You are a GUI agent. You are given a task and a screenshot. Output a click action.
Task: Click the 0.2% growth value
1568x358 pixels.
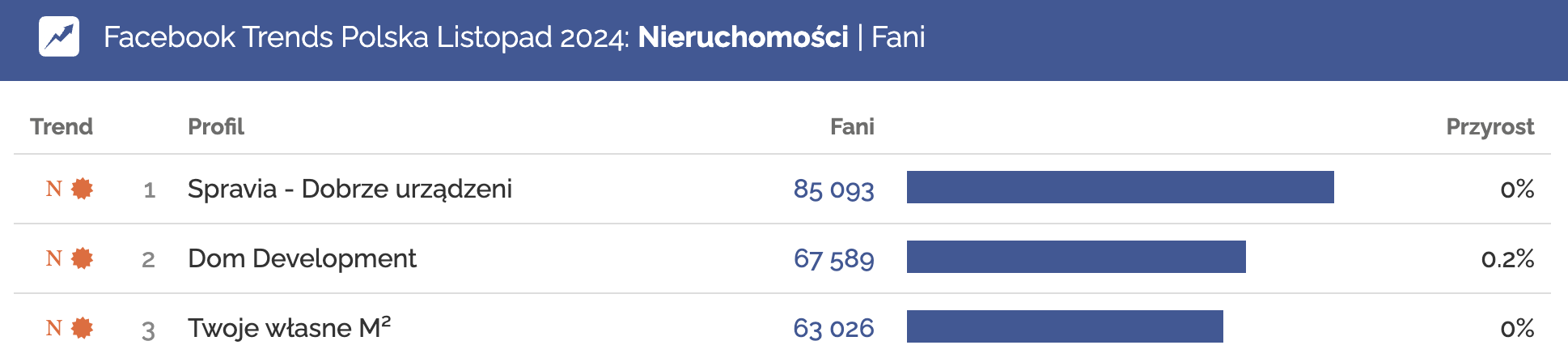point(1507,258)
